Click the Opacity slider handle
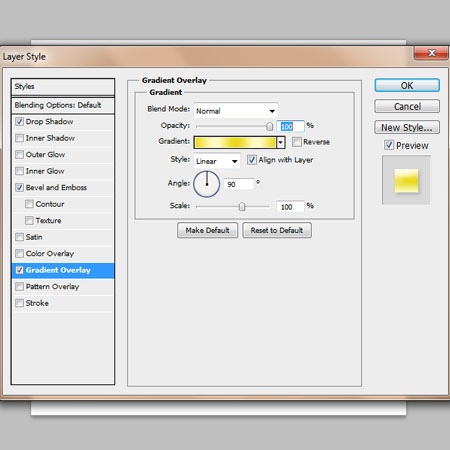Viewport: 450px width, 450px height. tap(269, 127)
